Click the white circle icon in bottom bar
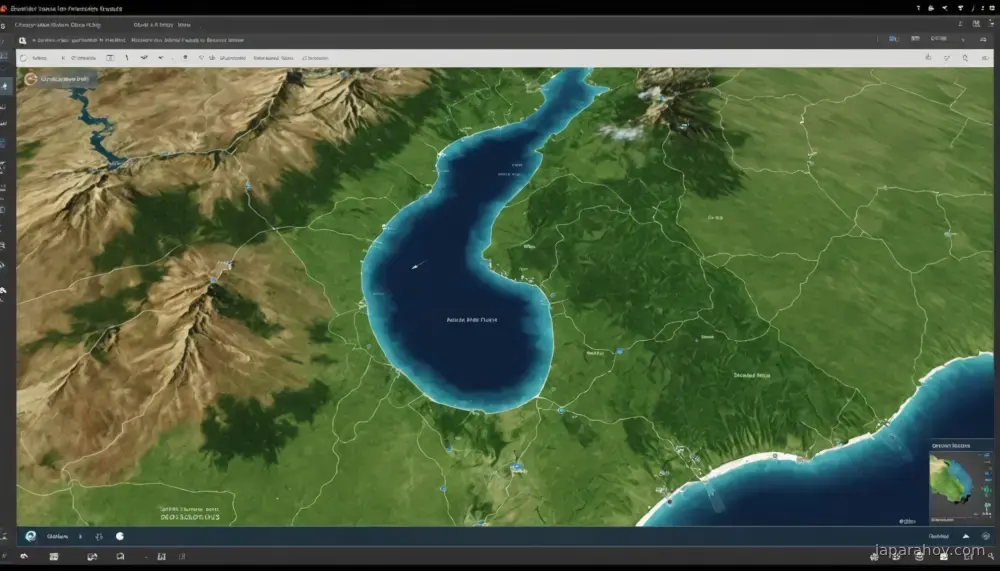This screenshot has width=1000, height=571. coord(120,537)
